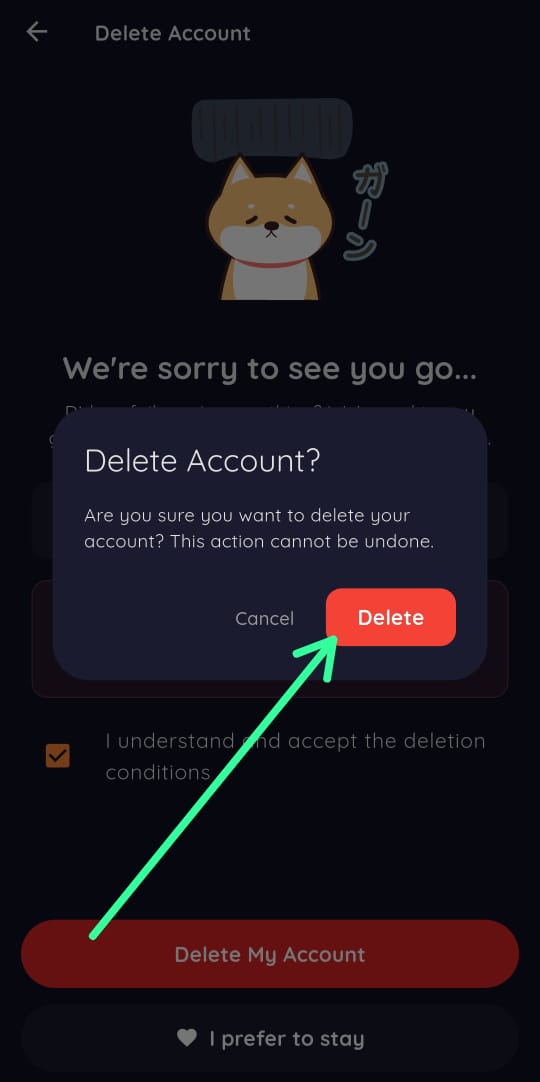Click the heart icon beside prefer to stay
The height and width of the screenshot is (1082, 540).
(187, 1037)
